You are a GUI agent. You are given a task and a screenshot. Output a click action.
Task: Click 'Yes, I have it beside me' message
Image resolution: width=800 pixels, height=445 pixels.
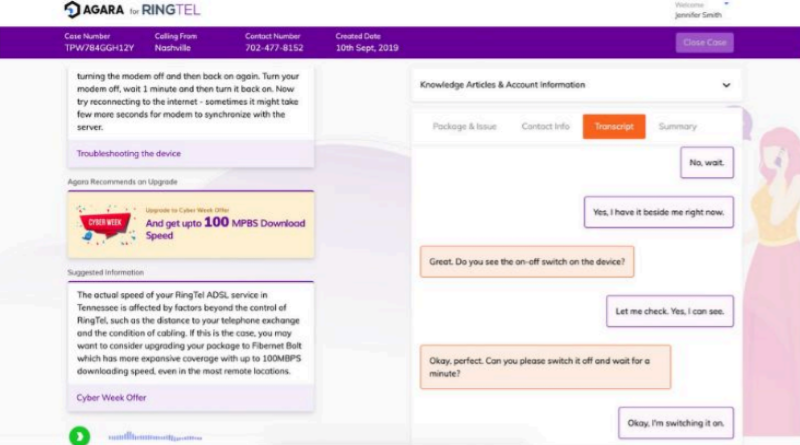point(659,212)
